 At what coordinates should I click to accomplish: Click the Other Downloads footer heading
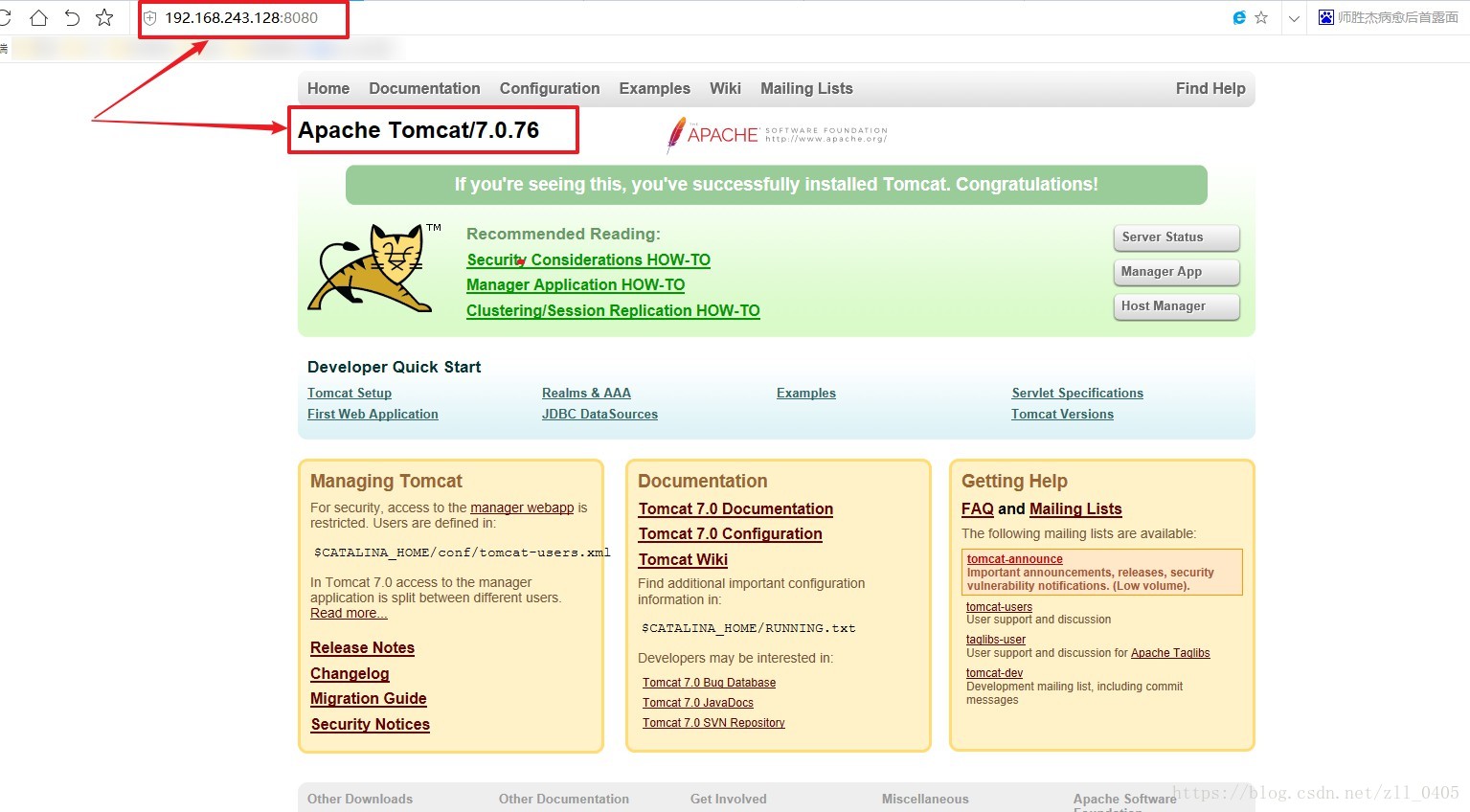point(360,799)
